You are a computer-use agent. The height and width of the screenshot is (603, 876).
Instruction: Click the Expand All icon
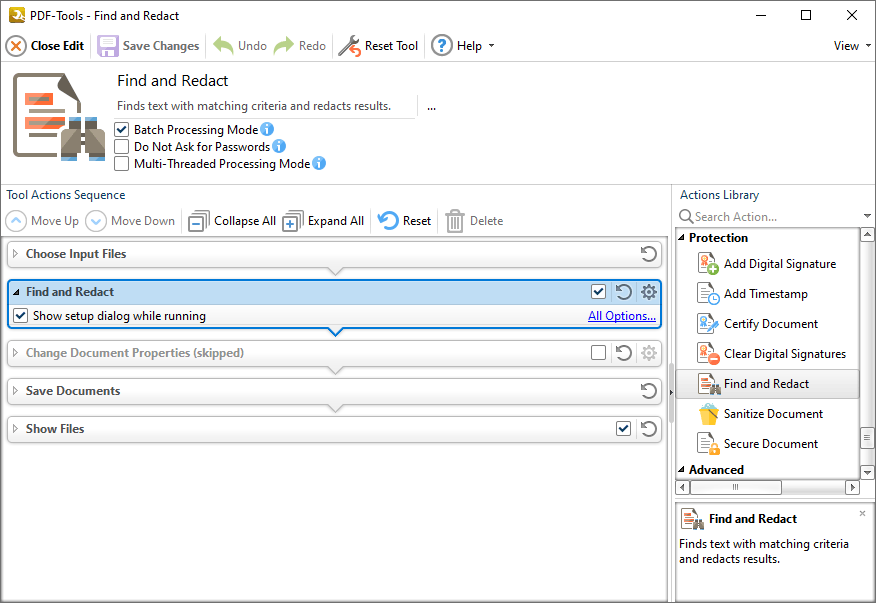[292, 221]
